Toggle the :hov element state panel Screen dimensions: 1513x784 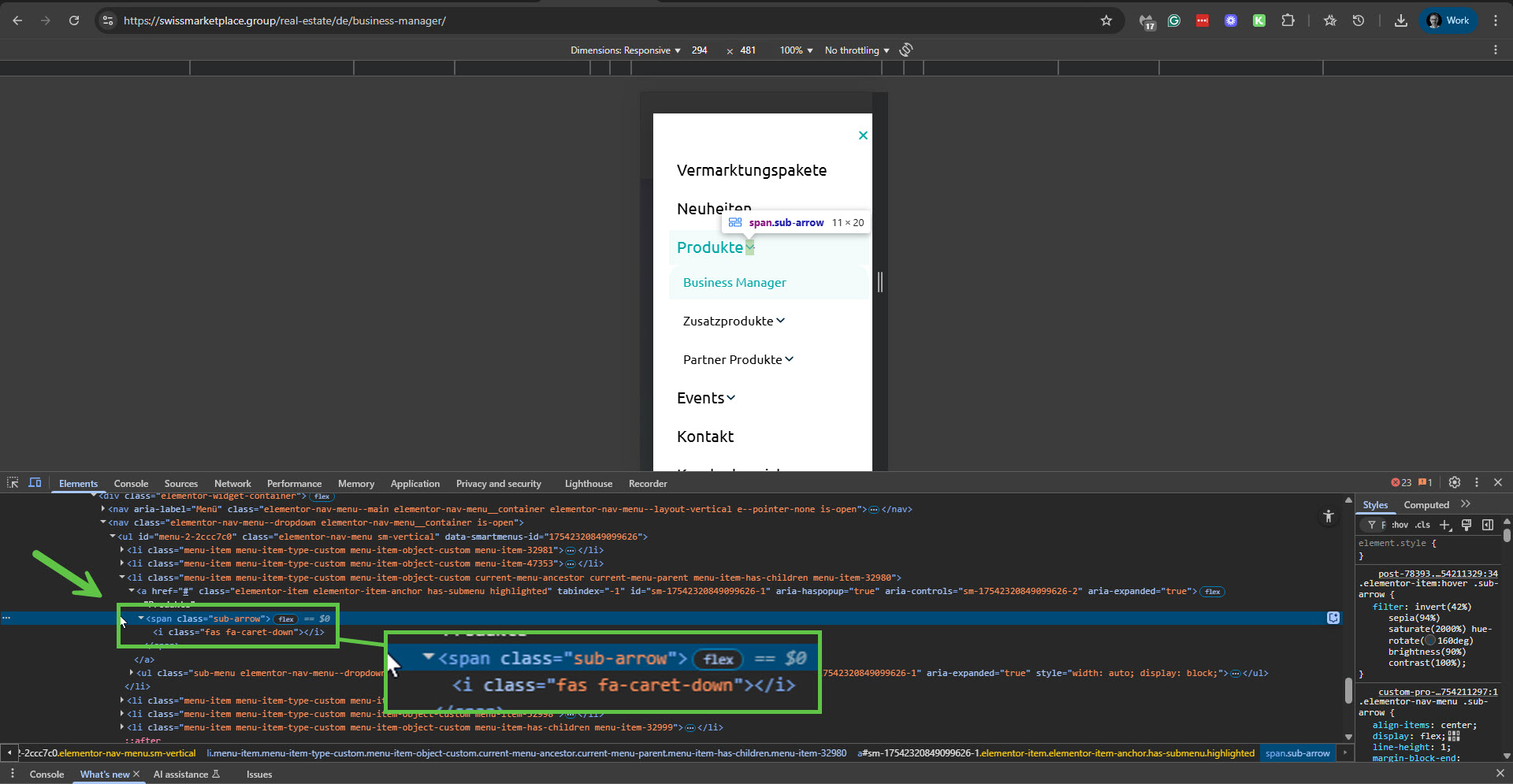click(x=1400, y=525)
